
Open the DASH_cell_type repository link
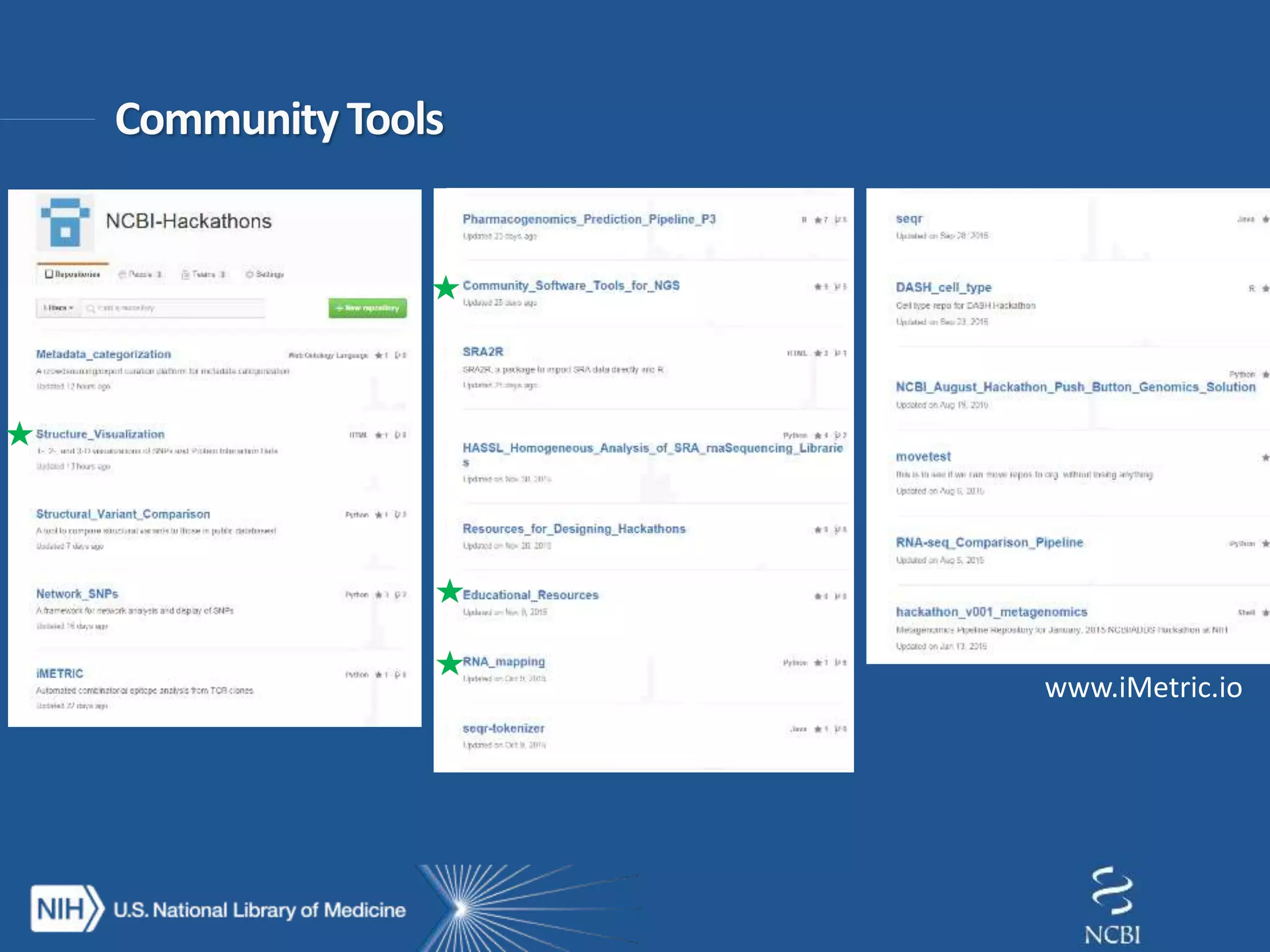[x=943, y=288]
